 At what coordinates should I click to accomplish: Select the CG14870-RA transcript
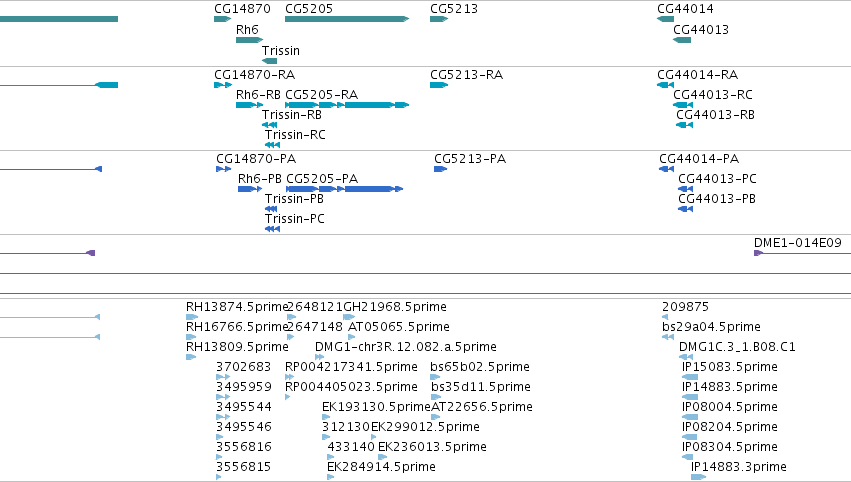tap(223, 85)
